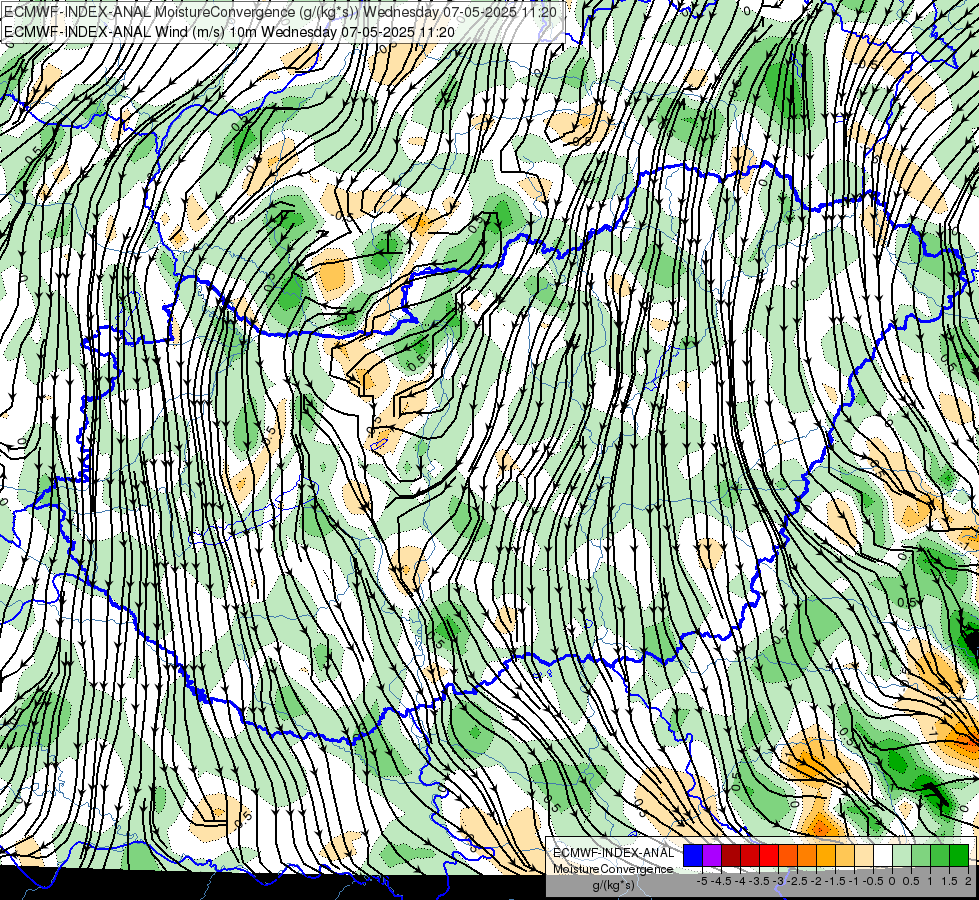This screenshot has width=979, height=900.
Task: Click the -5 tick label in legend
Action: point(702,881)
